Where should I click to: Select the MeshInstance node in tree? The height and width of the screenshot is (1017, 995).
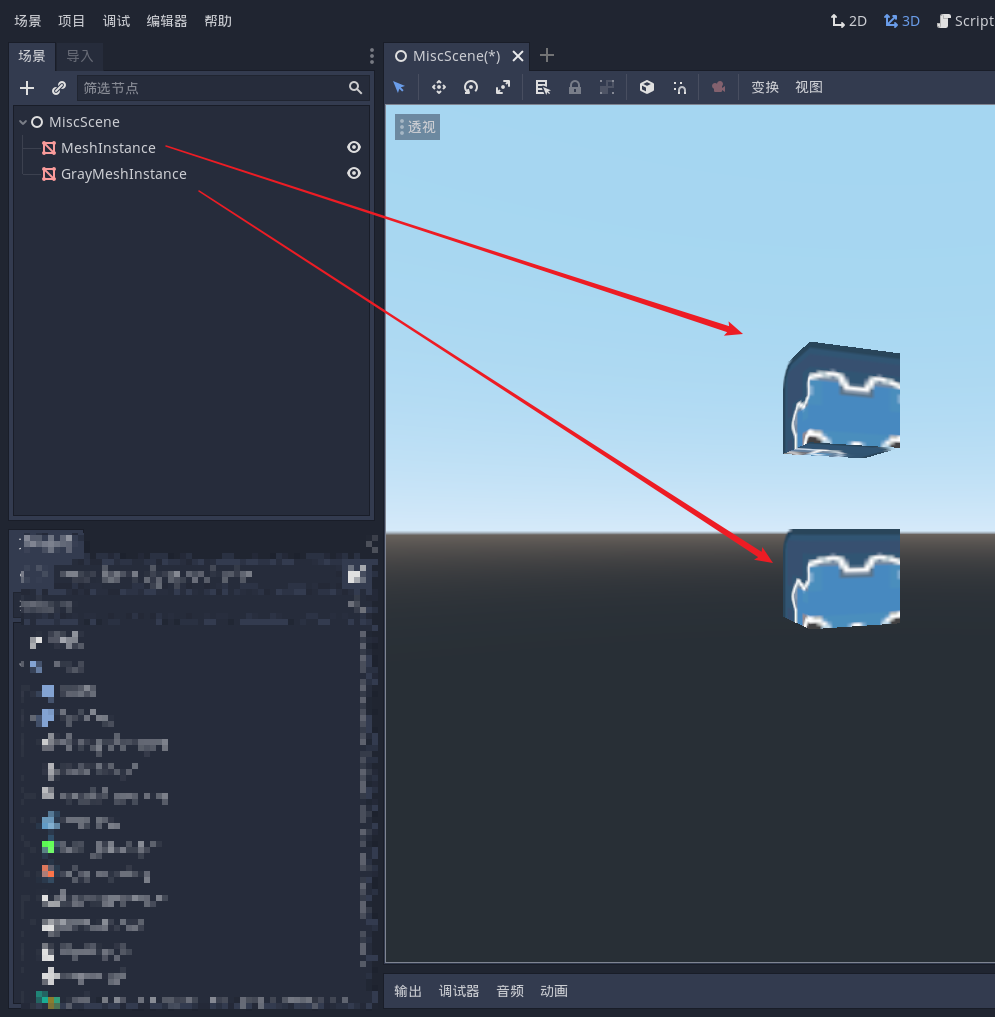[108, 148]
